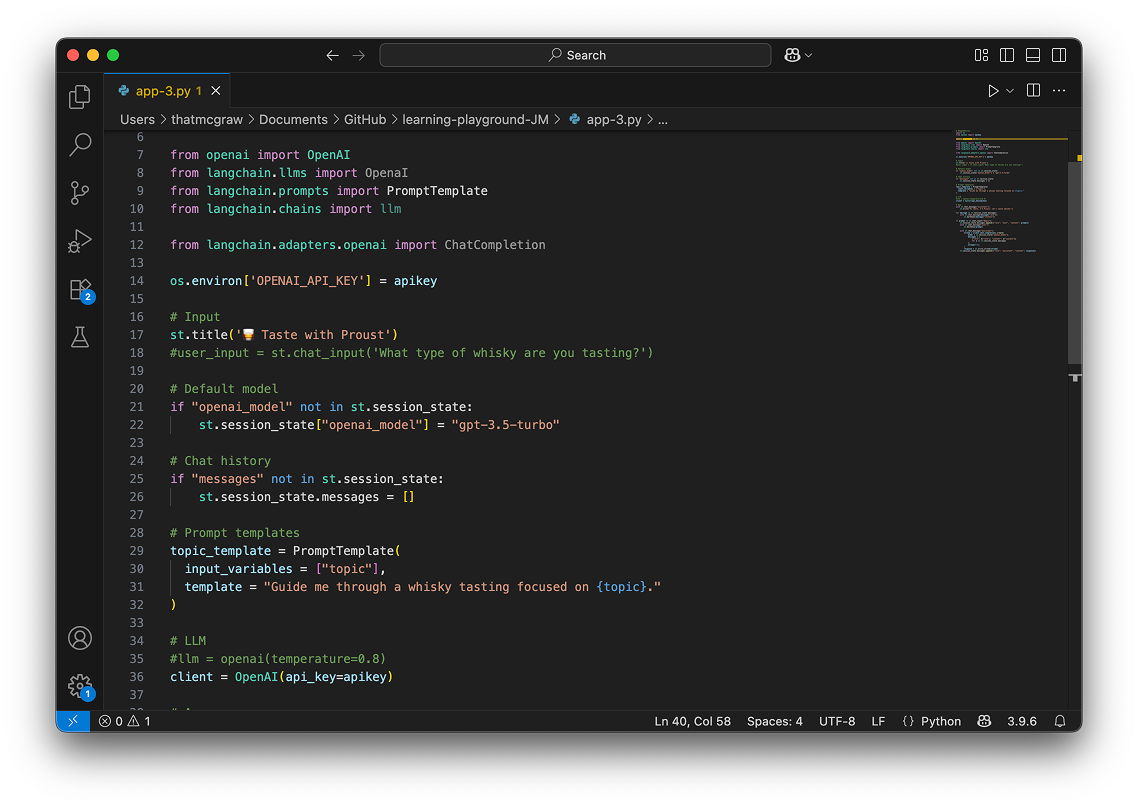Open the Source Control view
The image size is (1138, 806).
pos(80,193)
